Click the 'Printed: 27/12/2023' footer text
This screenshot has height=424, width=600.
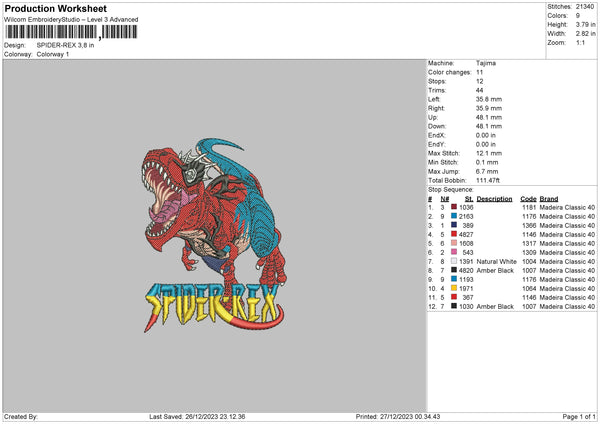(x=398, y=417)
